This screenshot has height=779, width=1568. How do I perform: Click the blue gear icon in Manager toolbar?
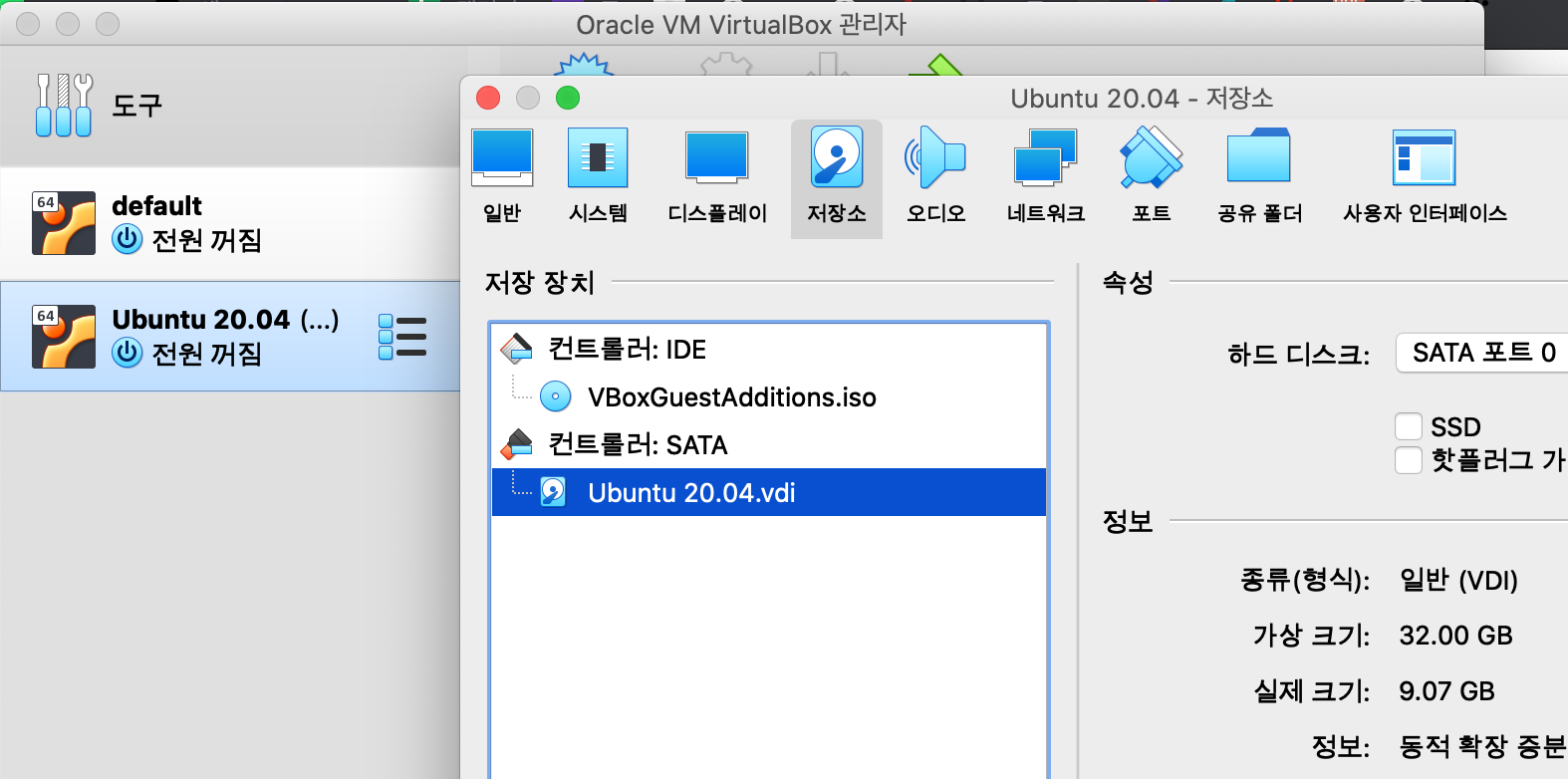583,65
